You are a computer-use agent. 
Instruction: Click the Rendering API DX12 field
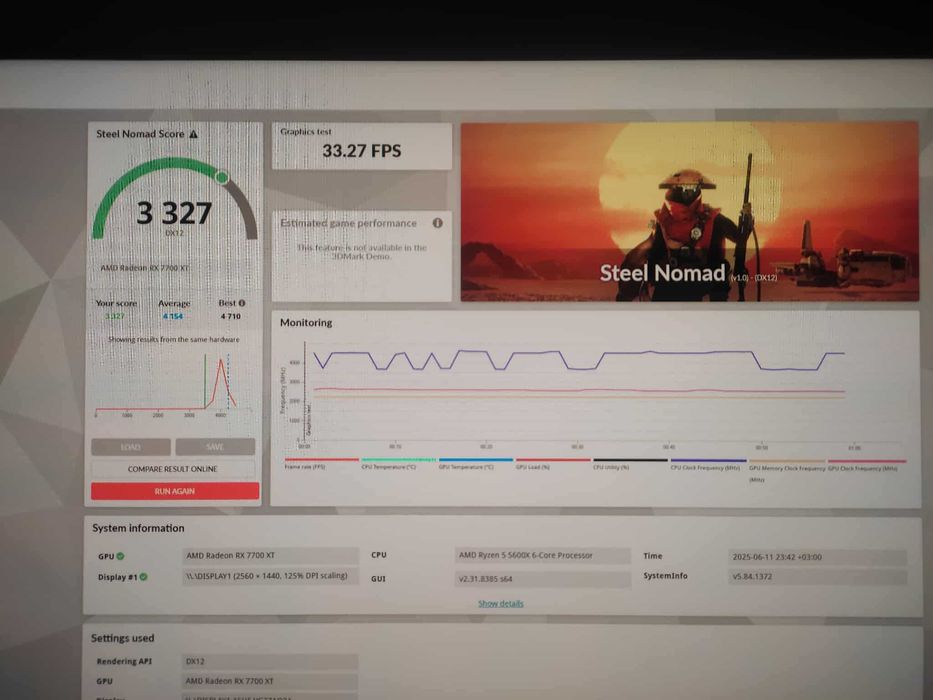270,661
